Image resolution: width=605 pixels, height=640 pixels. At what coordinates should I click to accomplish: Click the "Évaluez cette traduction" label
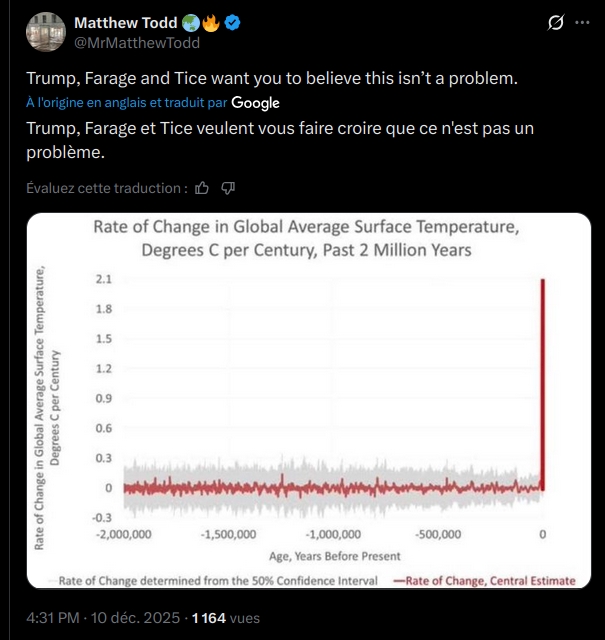pyautogui.click(x=106, y=187)
